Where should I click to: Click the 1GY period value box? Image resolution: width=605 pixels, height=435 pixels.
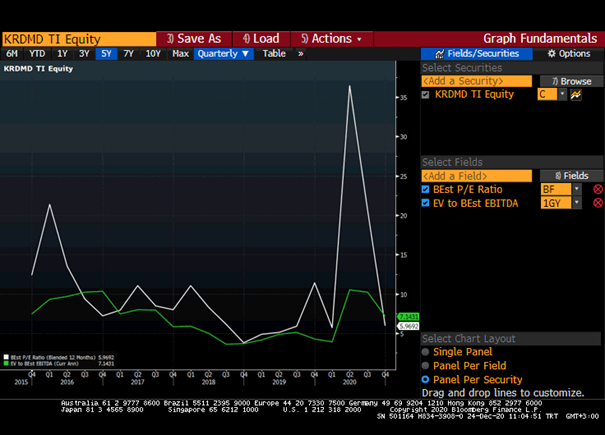click(556, 203)
